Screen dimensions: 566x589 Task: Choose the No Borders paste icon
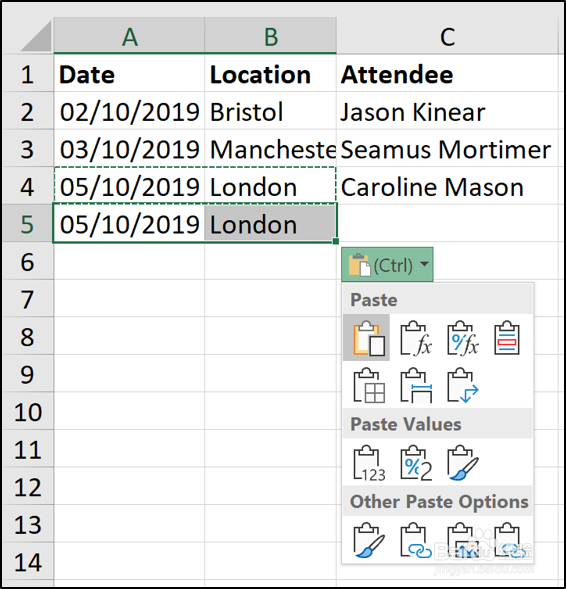click(369, 385)
